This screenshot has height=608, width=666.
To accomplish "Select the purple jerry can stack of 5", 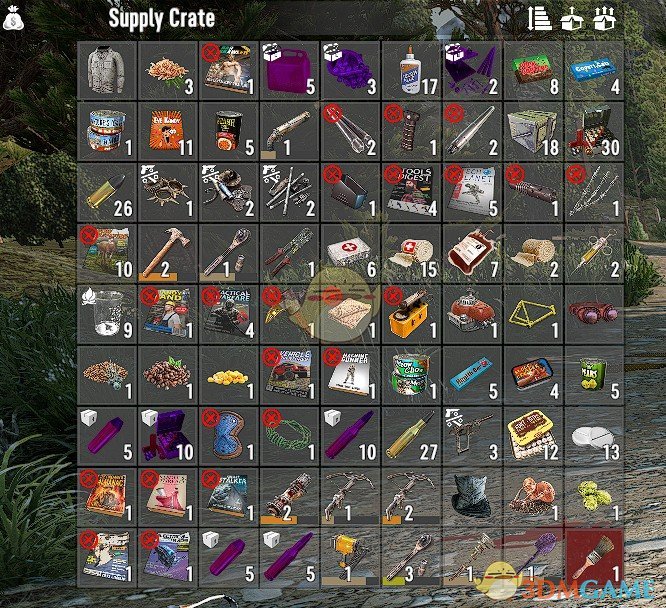I will click(x=290, y=71).
